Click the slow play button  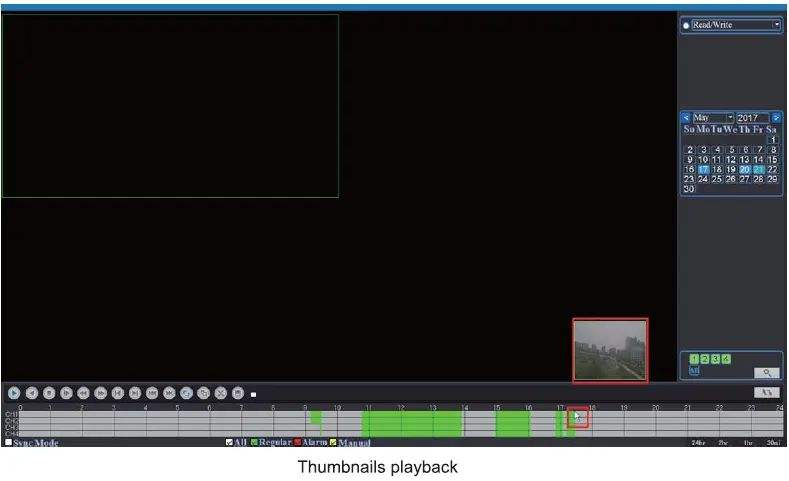pyautogui.click(x=66, y=393)
